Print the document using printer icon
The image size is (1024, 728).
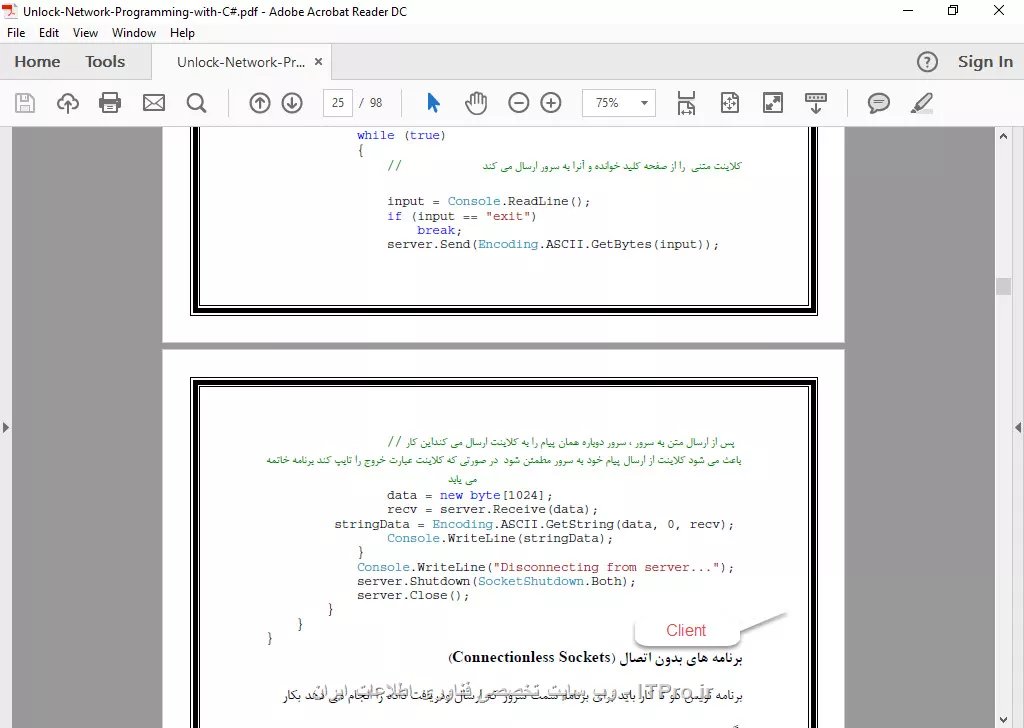110,103
